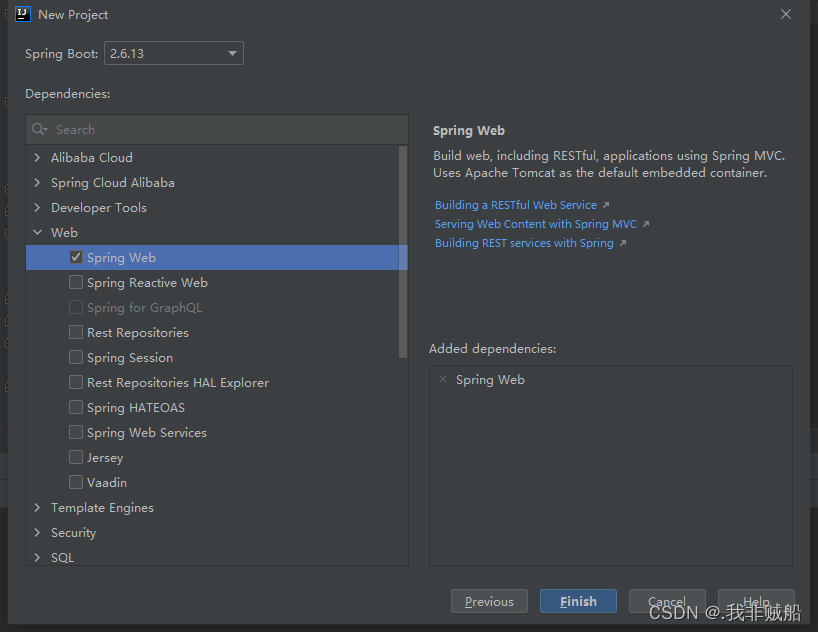Open Building a RESTful Web Service link
This screenshot has height=632, width=818.
515,205
